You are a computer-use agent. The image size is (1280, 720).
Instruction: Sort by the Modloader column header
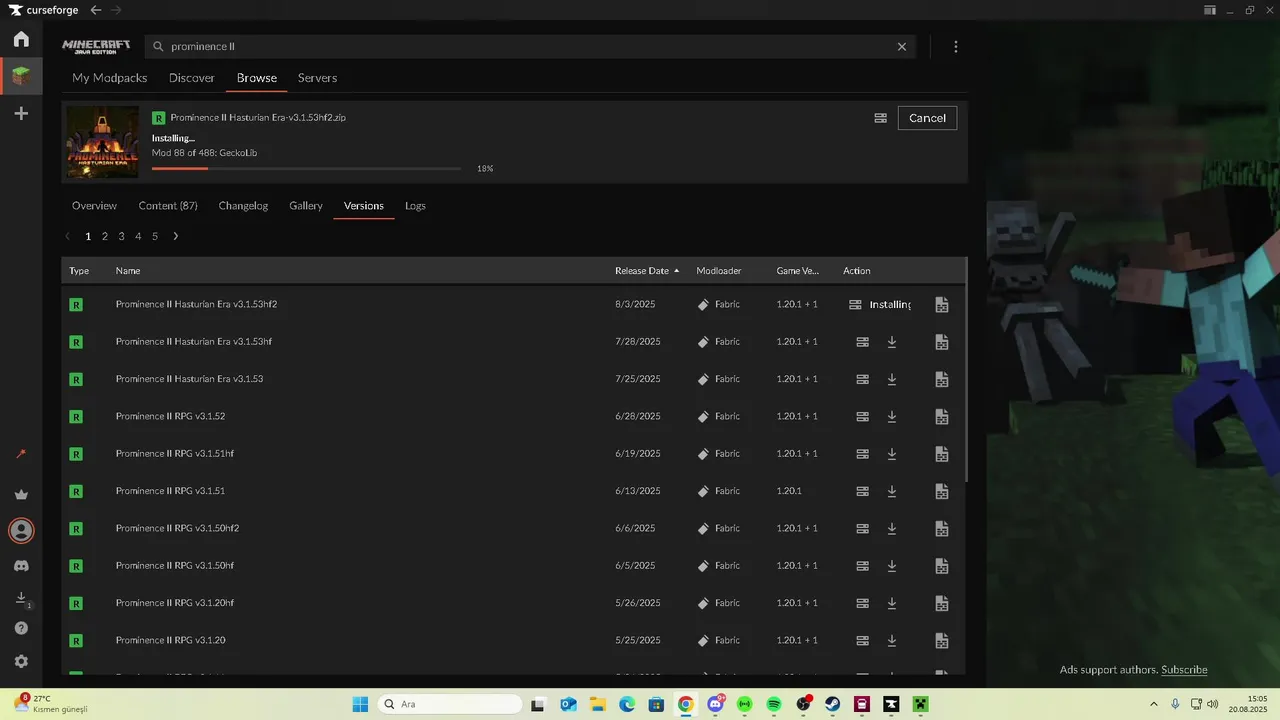click(x=719, y=271)
